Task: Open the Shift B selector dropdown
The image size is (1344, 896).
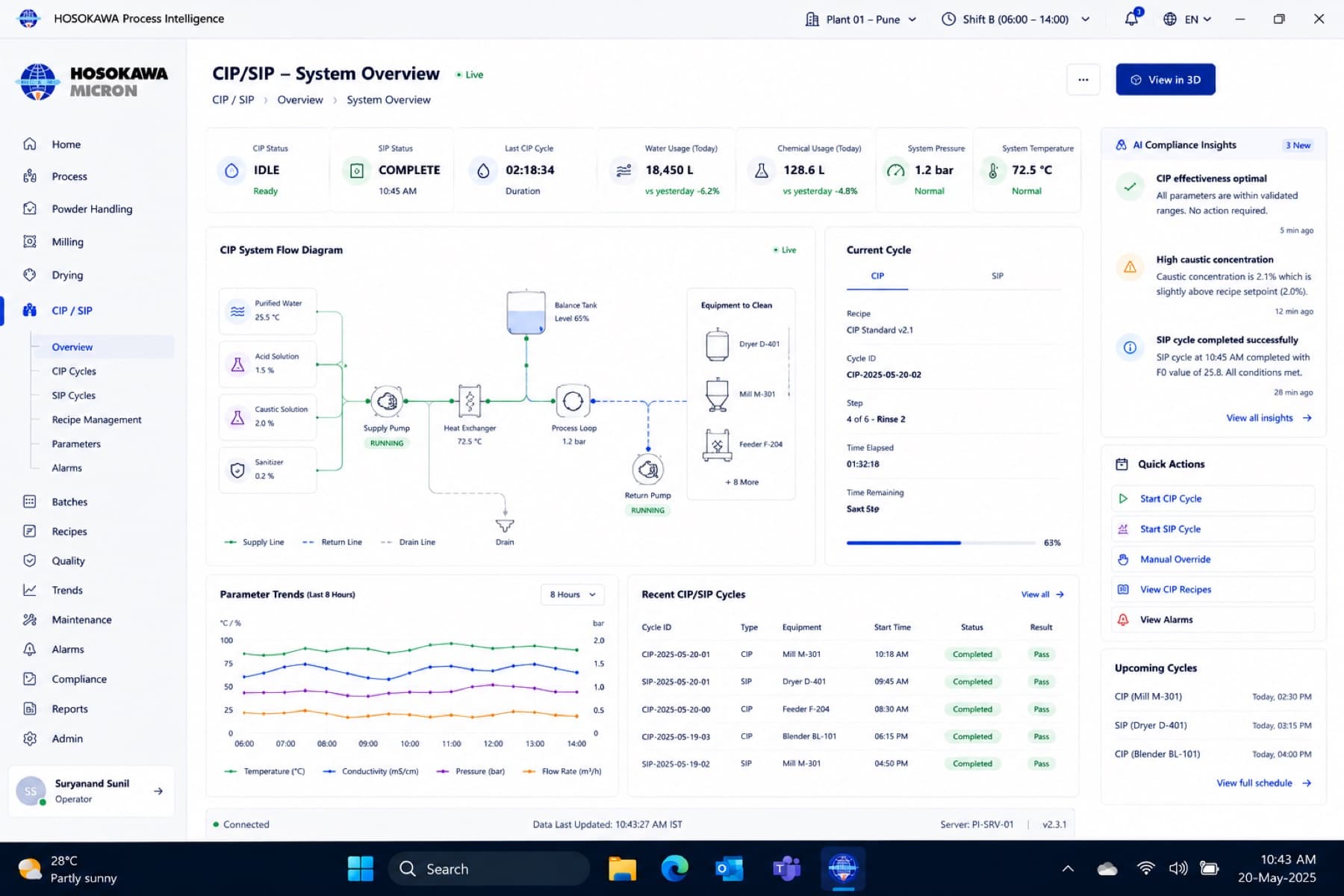Action: coord(1015,19)
